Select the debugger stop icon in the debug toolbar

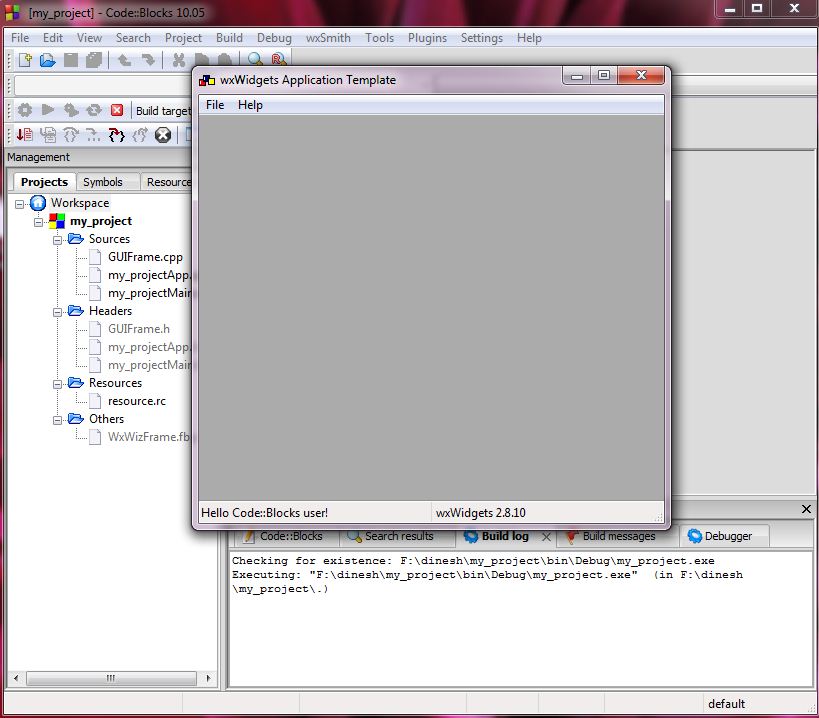[163, 135]
